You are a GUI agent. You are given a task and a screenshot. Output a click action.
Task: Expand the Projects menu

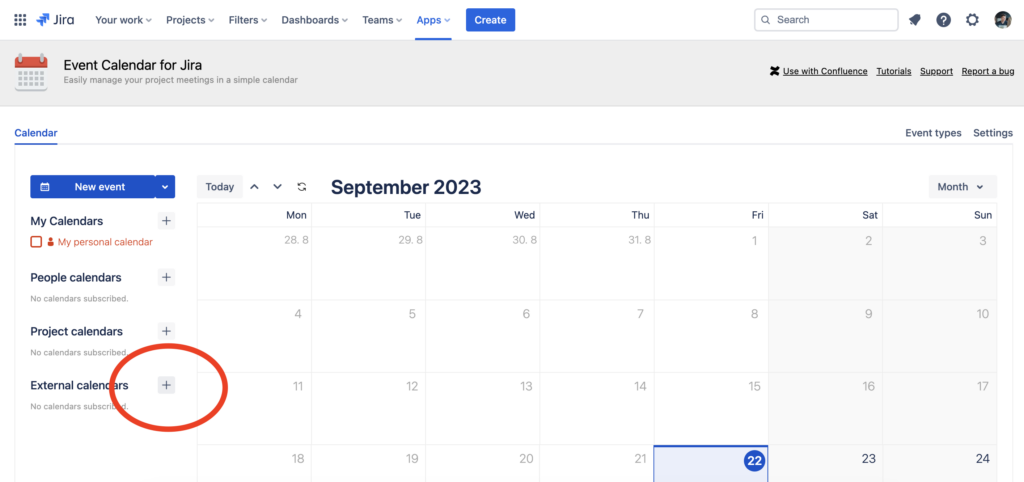coord(191,20)
